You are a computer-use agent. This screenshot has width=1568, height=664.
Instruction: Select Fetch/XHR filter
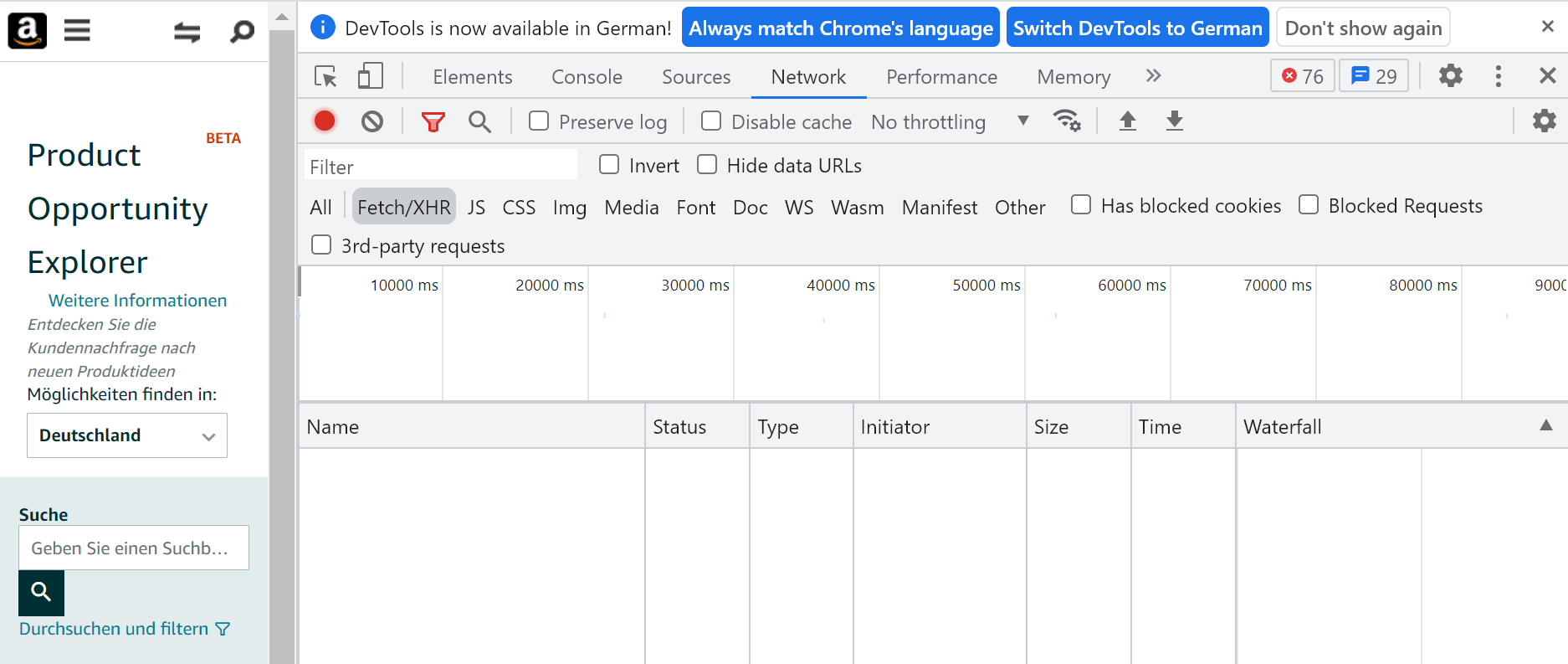tap(404, 207)
